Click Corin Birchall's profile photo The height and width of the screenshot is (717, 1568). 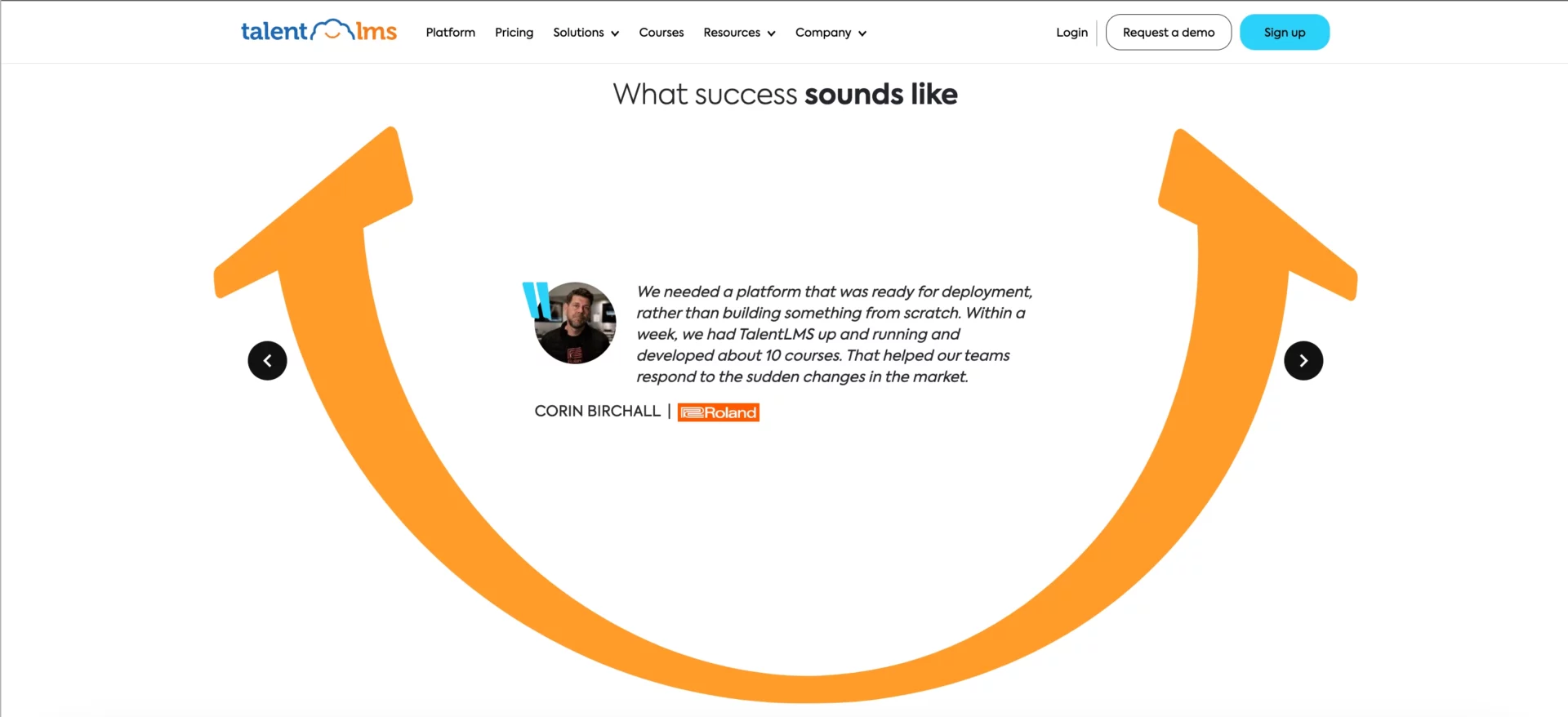click(575, 322)
